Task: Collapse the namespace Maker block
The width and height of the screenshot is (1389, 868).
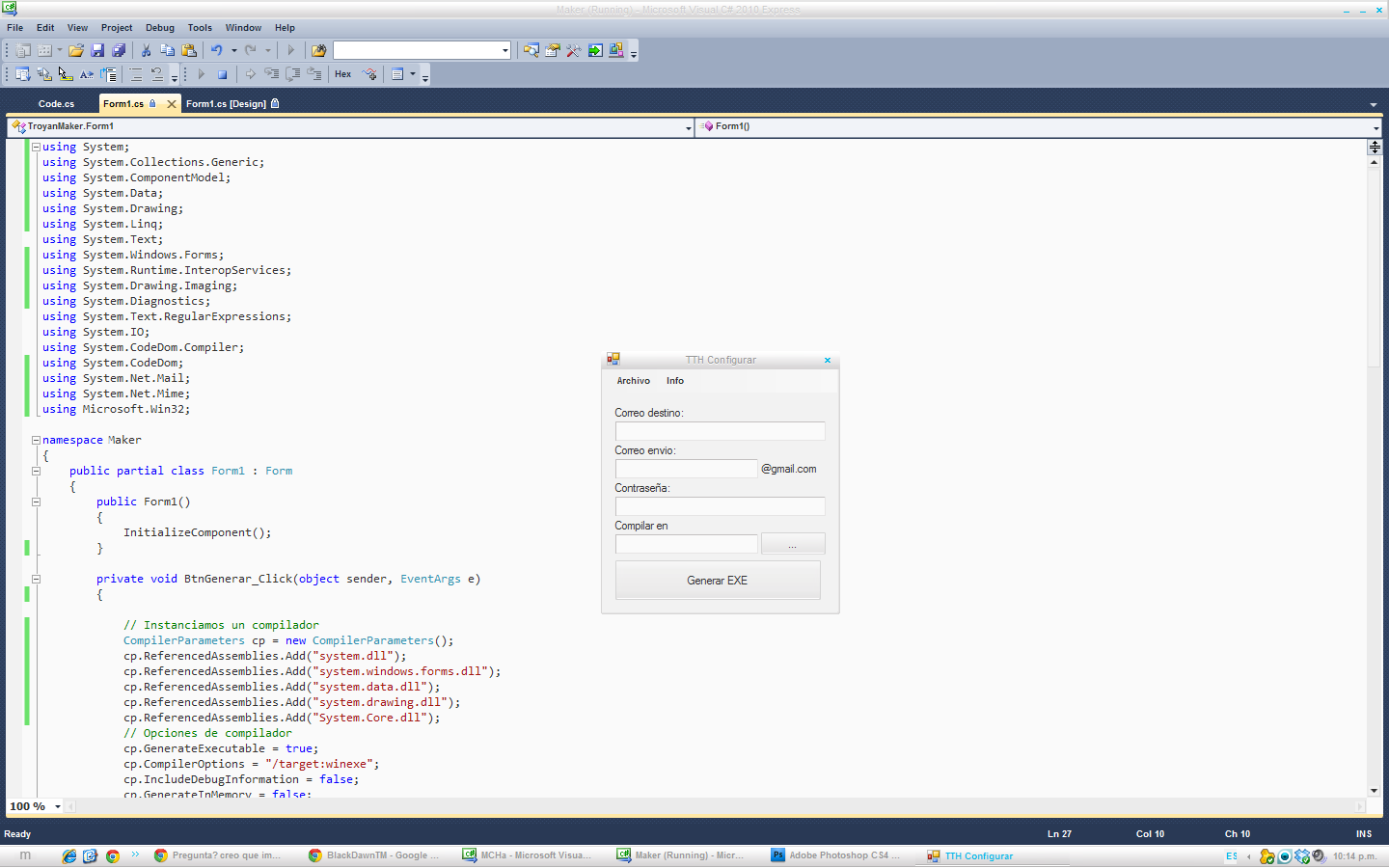Action: [36, 440]
